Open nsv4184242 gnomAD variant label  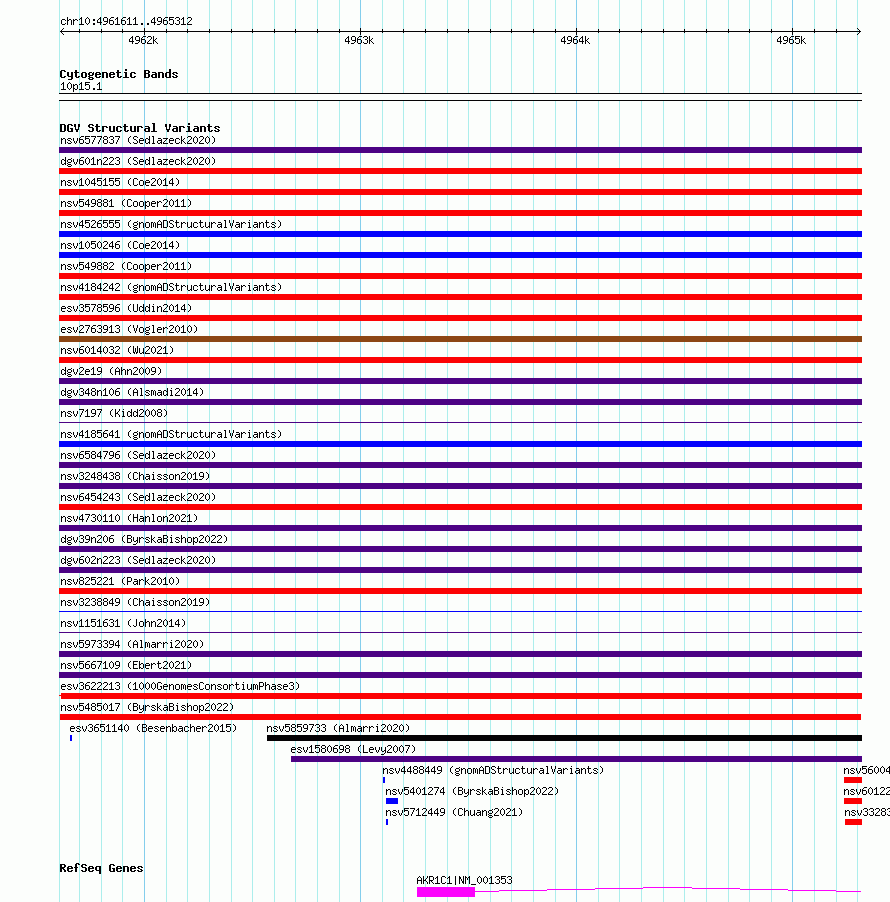(x=171, y=287)
